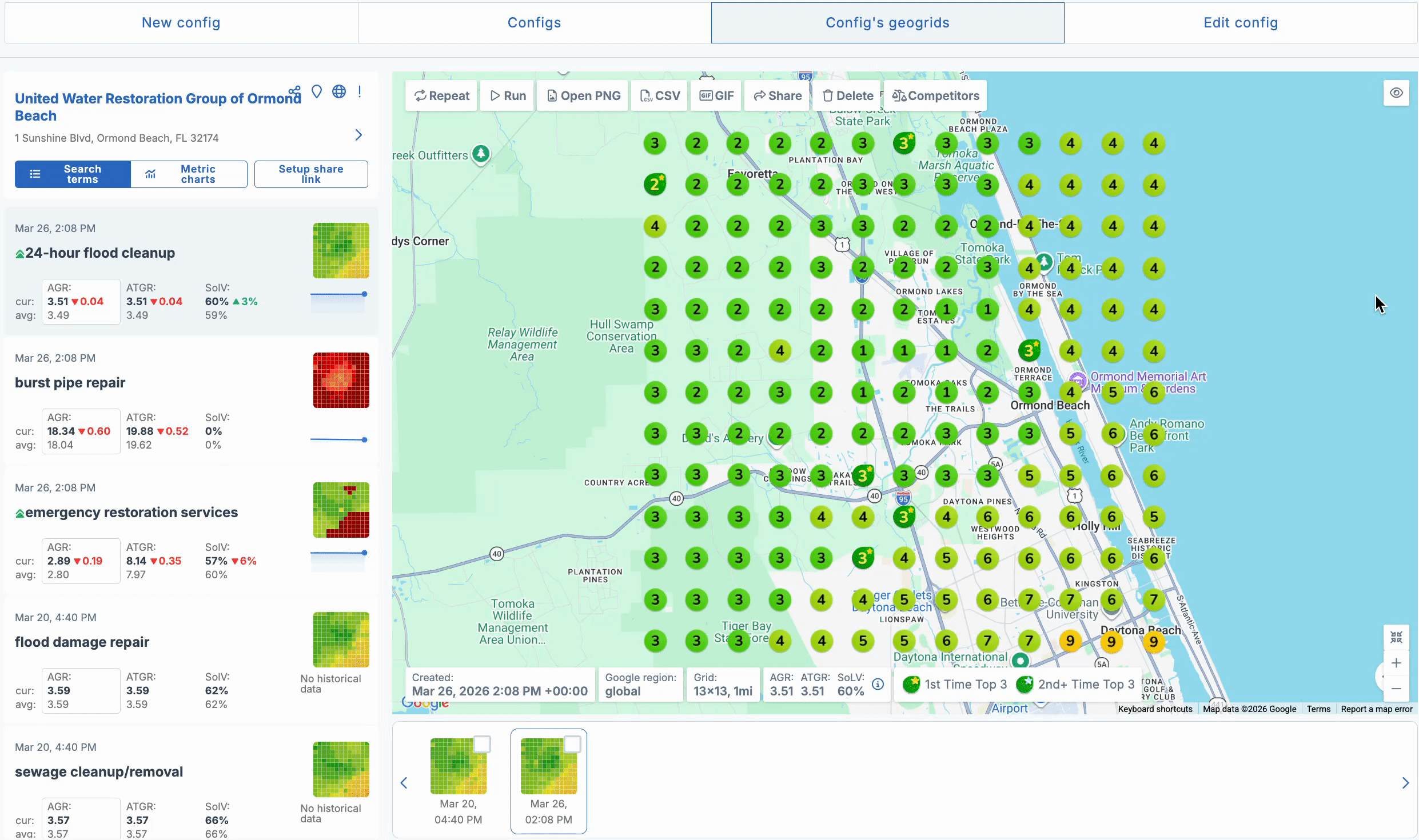Click the map pin location icon

tap(317, 91)
